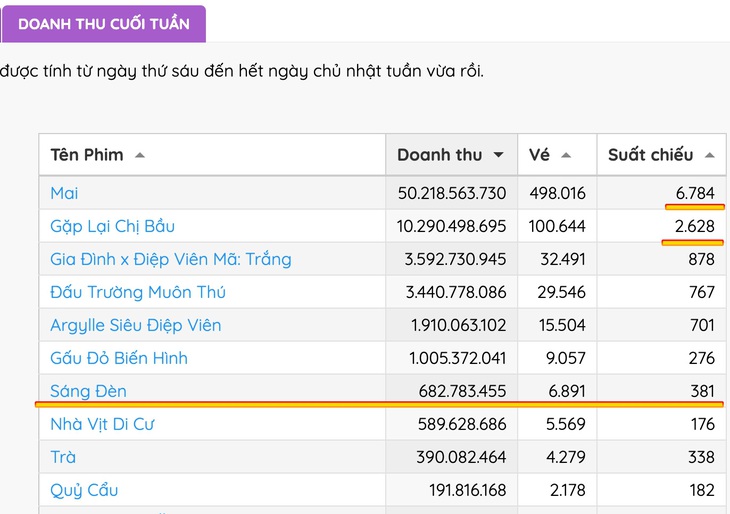
Task: Open the Mai movie link
Action: [x=64, y=193]
